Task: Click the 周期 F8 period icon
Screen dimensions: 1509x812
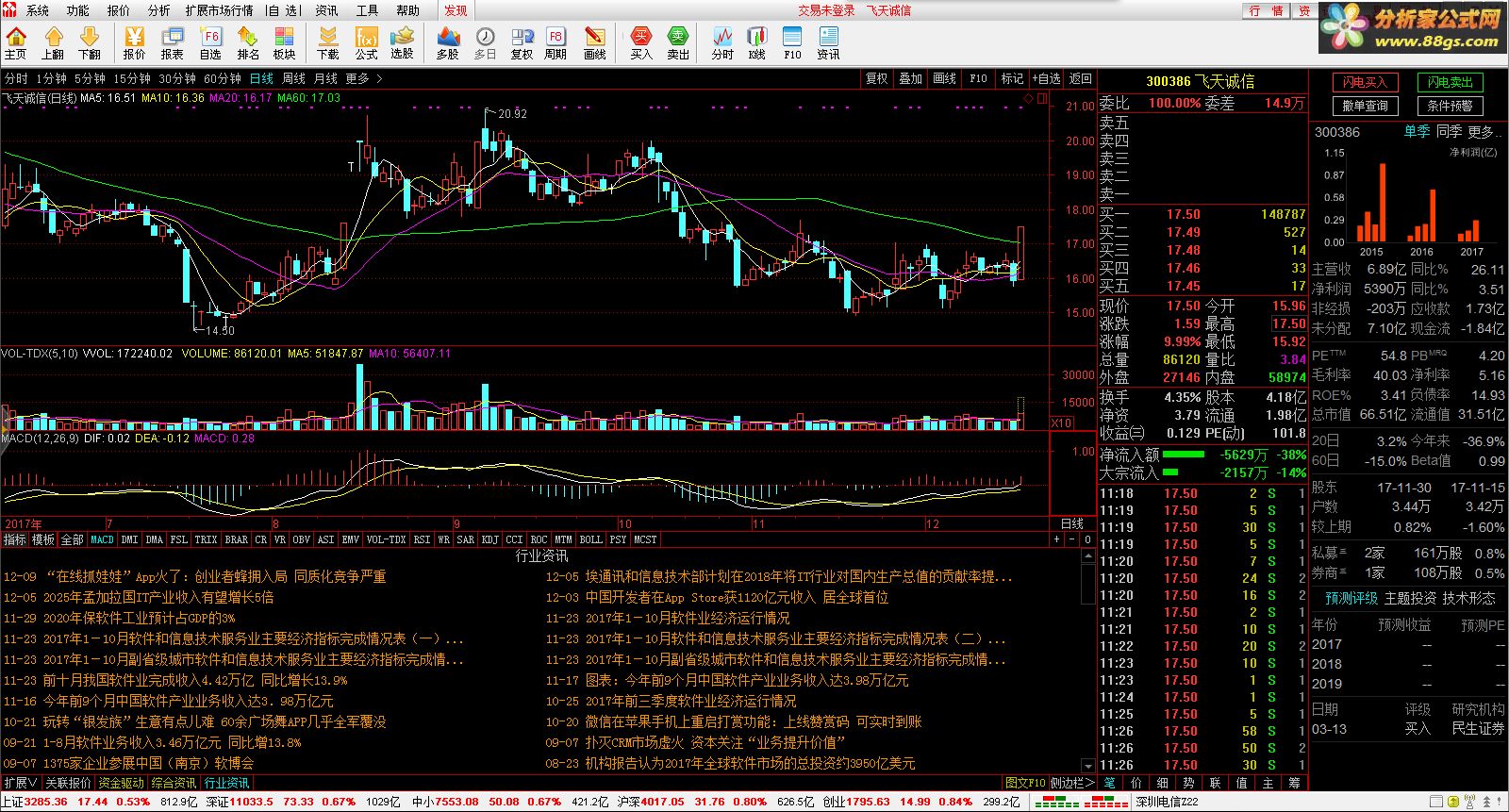Action: tap(556, 43)
